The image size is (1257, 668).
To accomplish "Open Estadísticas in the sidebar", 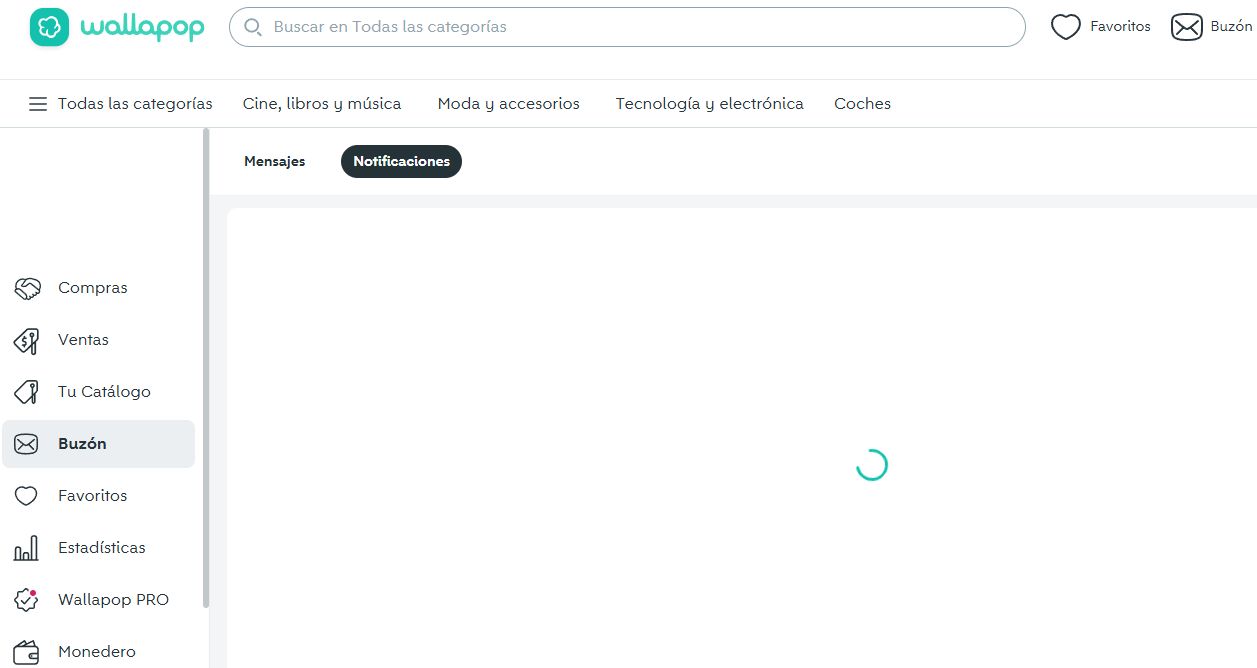I will click(x=98, y=548).
